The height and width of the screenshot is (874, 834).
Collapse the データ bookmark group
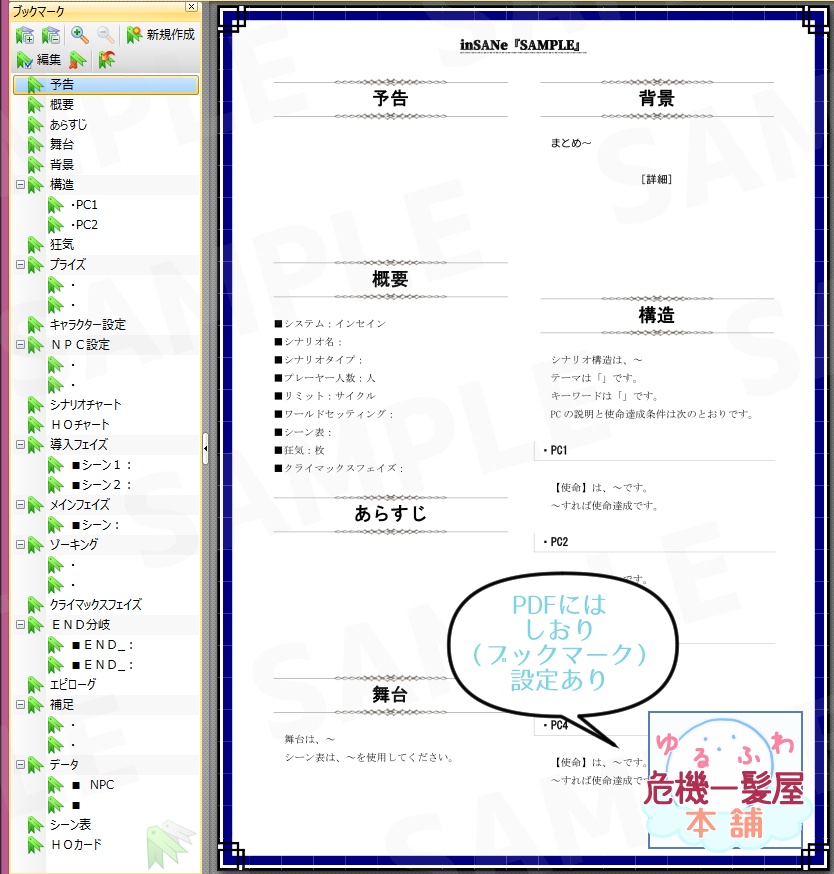pos(21,764)
